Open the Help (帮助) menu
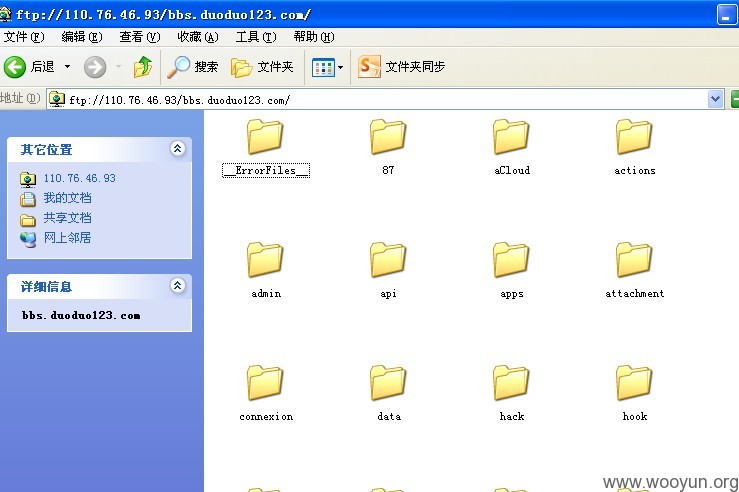Screen dimensions: 739x492 coord(313,37)
